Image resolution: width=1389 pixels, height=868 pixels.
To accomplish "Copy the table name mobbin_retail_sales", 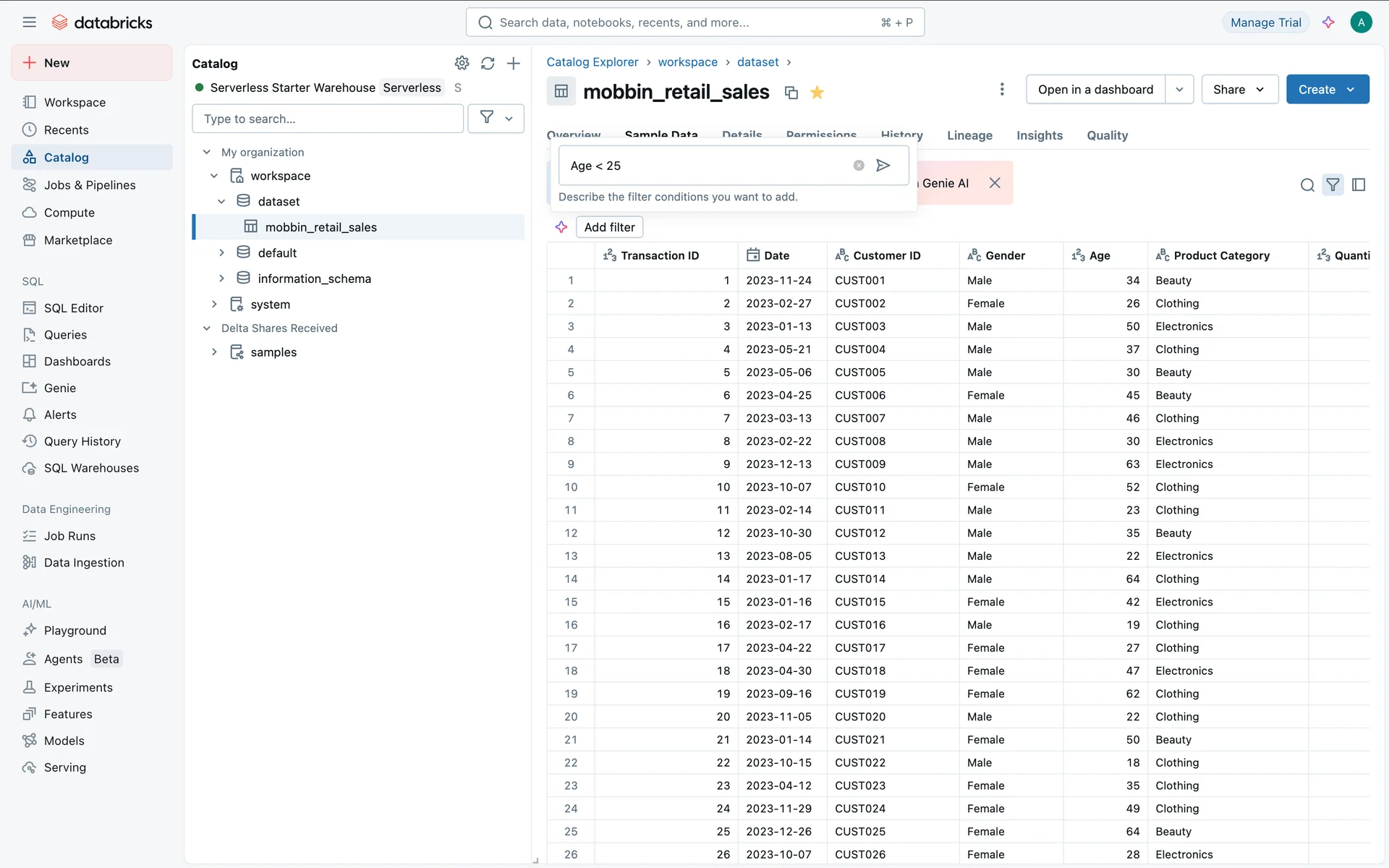I will click(791, 93).
